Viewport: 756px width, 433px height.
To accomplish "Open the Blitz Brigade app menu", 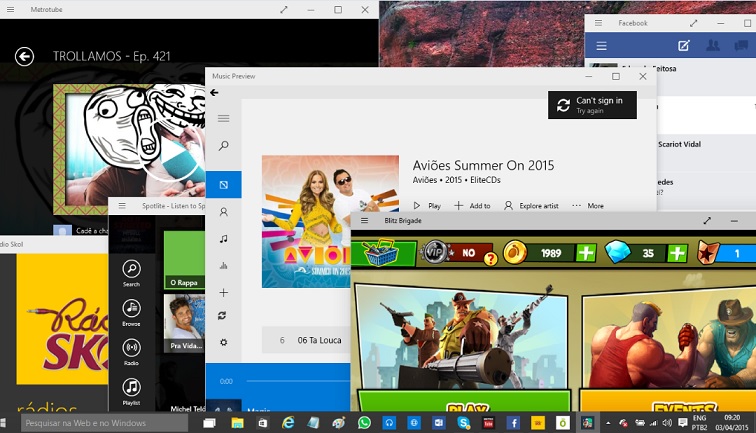I will (364, 220).
